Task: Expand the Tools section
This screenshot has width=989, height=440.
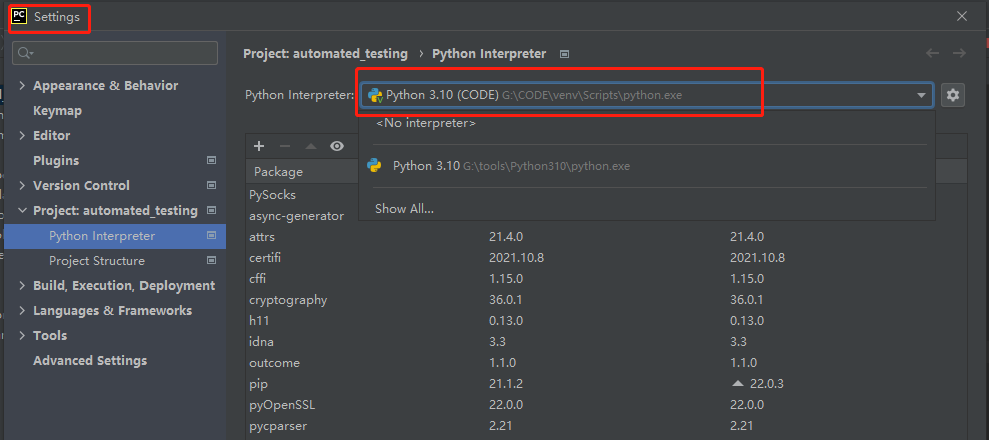Action: click(22, 335)
